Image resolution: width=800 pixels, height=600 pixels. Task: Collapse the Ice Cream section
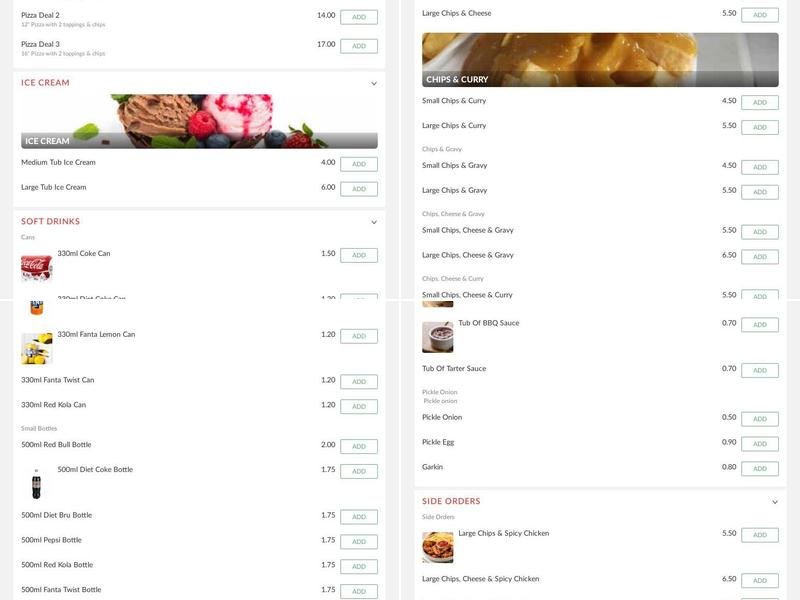click(374, 84)
